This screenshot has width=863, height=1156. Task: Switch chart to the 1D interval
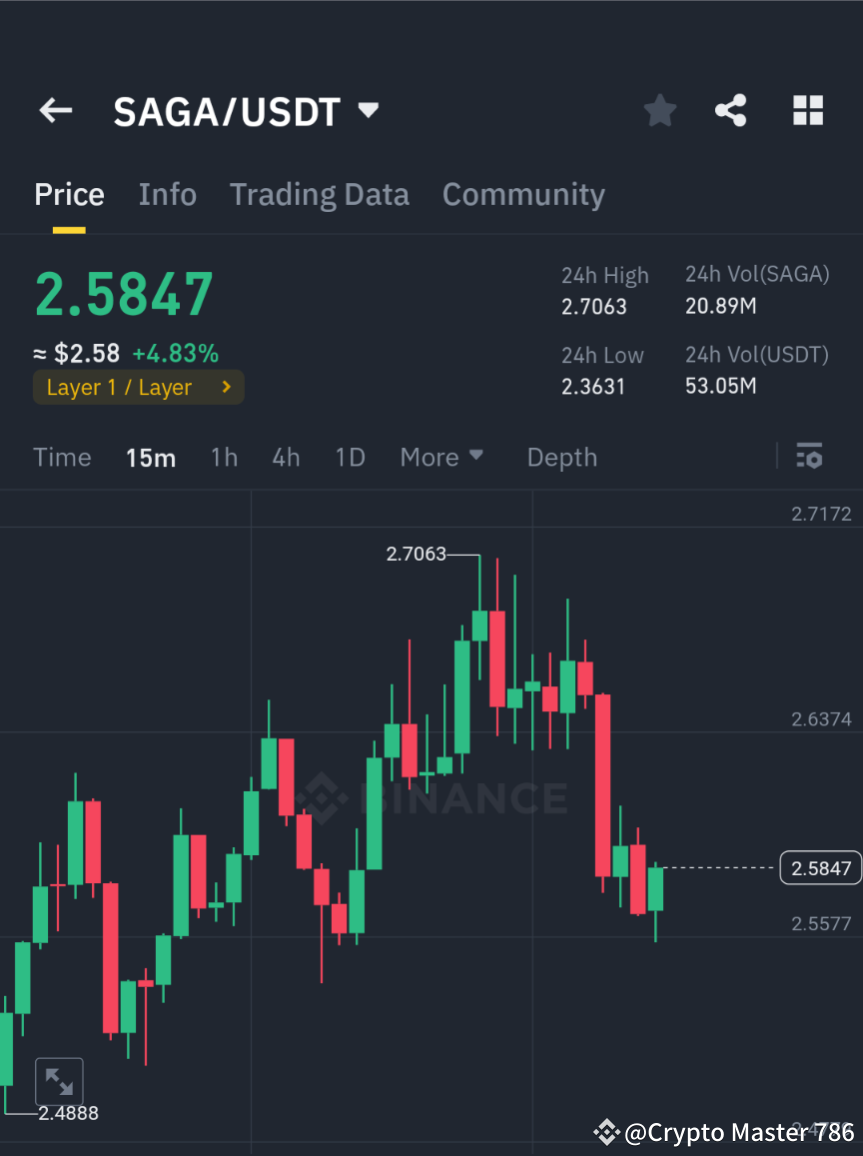pos(350,456)
